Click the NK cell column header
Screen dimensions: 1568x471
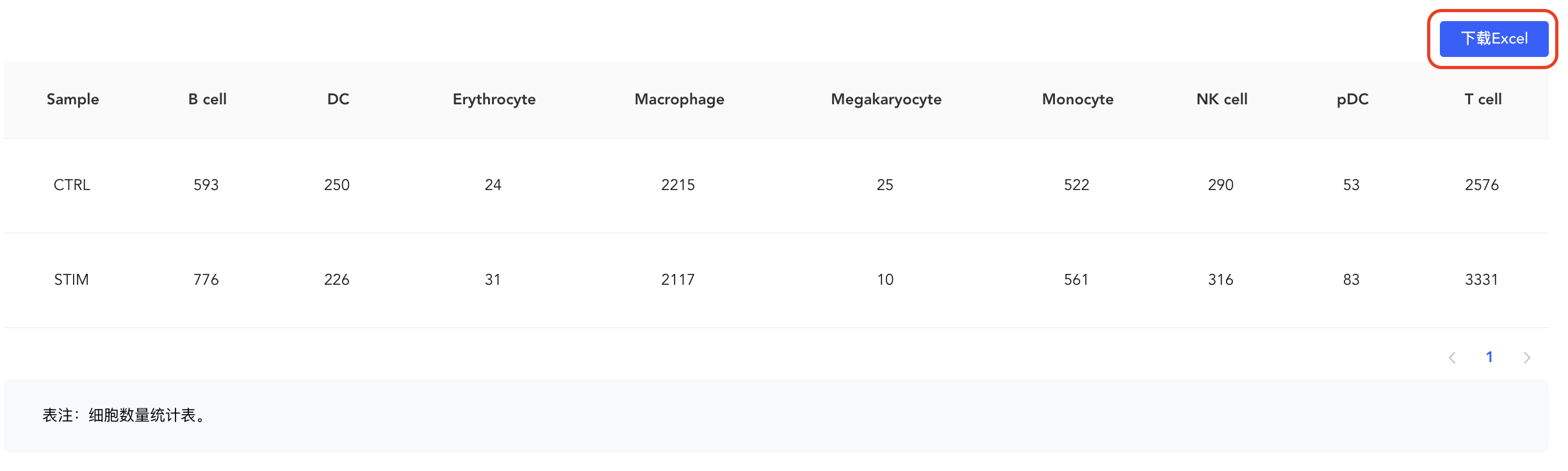pyautogui.click(x=1222, y=99)
